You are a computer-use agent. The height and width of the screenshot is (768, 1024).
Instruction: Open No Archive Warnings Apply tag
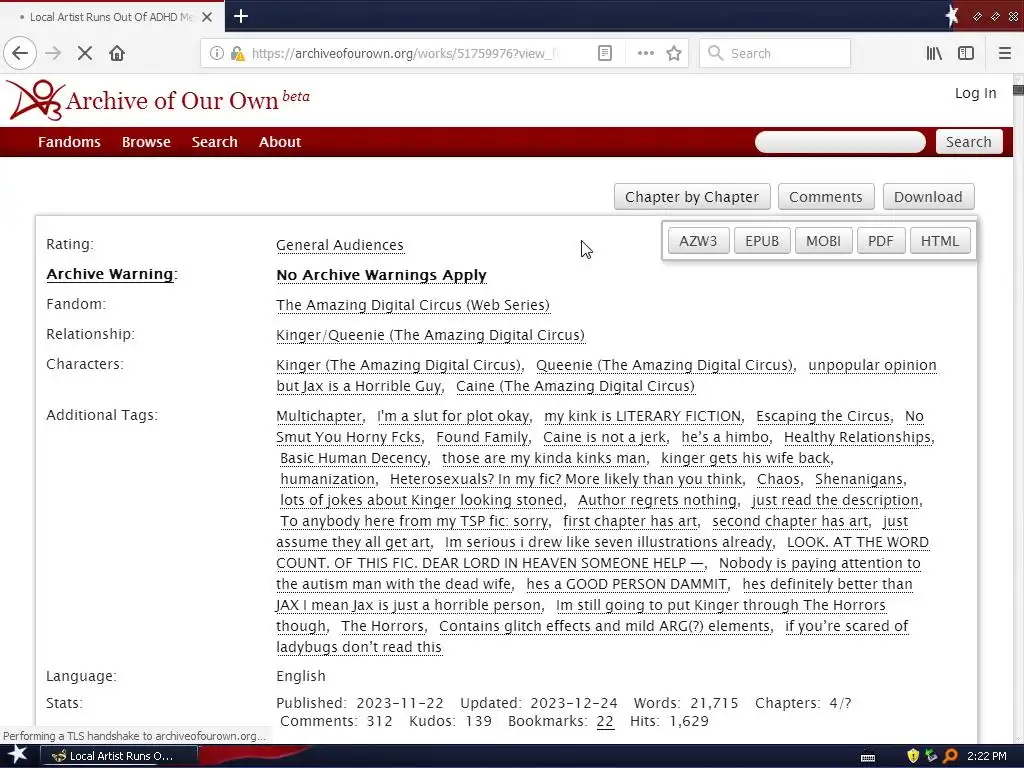tap(381, 275)
